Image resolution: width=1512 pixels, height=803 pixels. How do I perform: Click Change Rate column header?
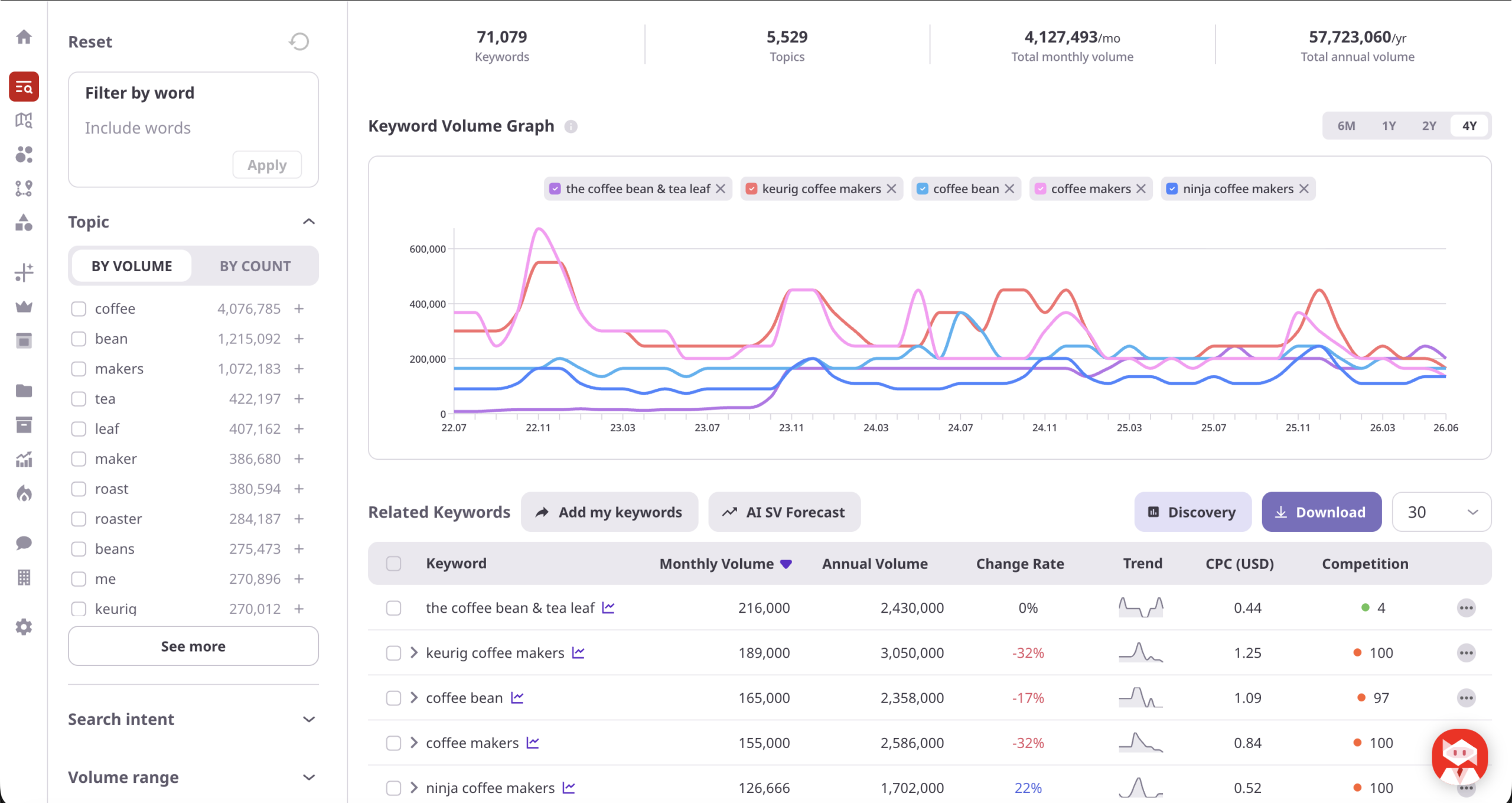pos(1020,564)
